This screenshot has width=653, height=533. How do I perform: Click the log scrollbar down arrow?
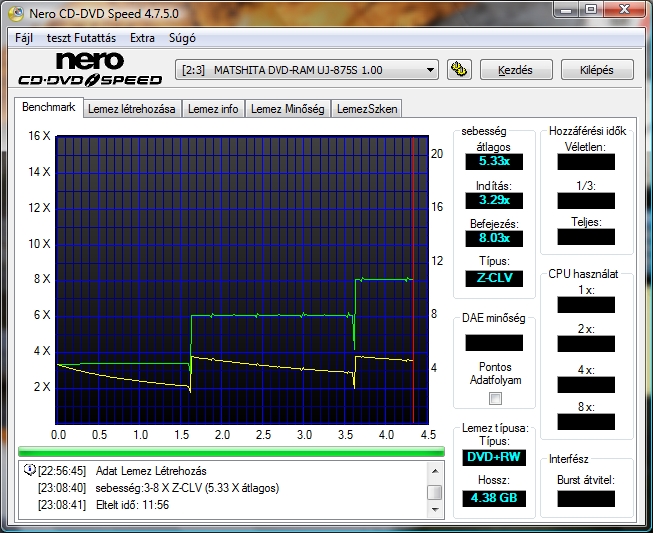pos(435,510)
